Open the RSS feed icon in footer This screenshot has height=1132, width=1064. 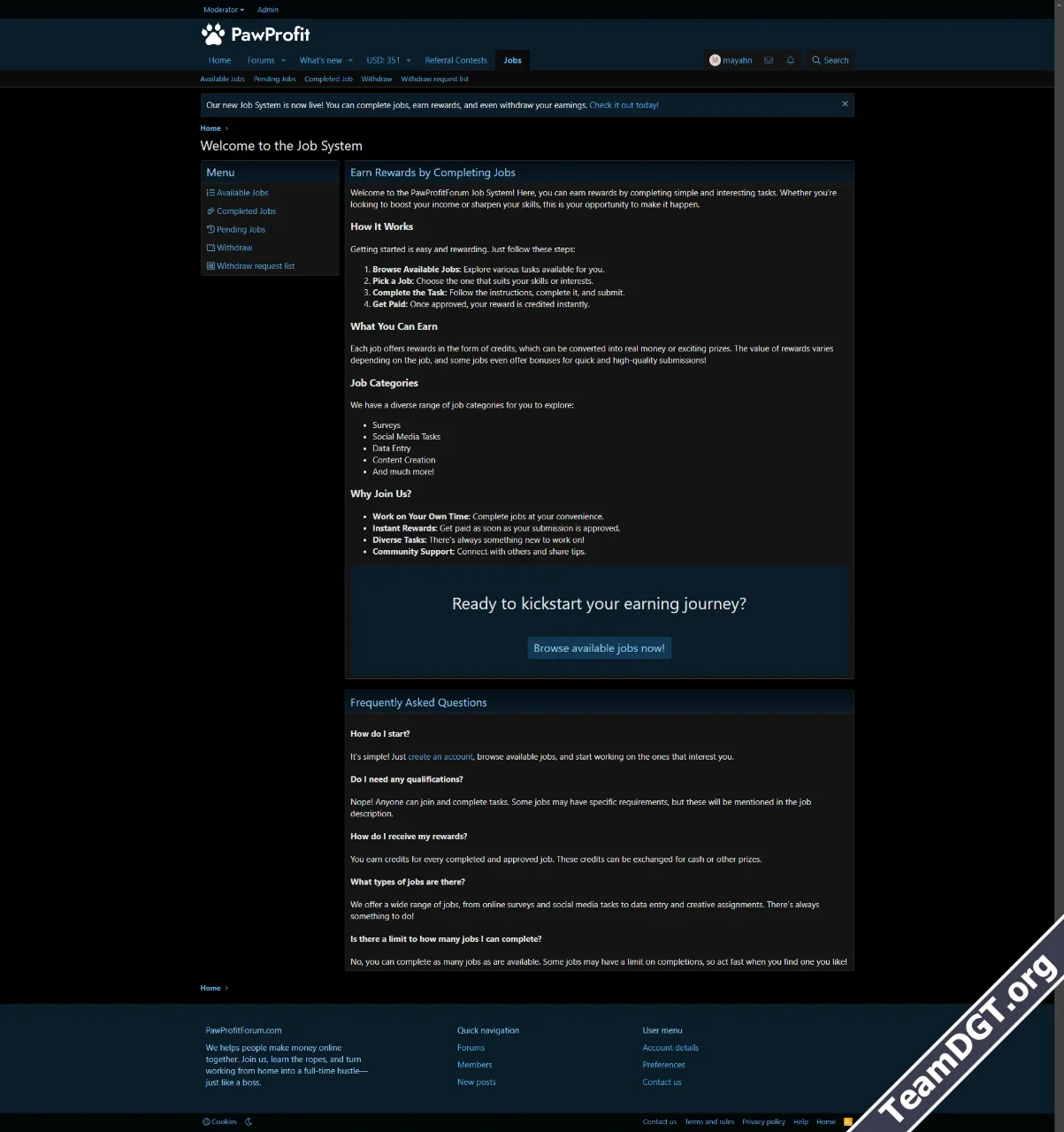click(x=848, y=1121)
